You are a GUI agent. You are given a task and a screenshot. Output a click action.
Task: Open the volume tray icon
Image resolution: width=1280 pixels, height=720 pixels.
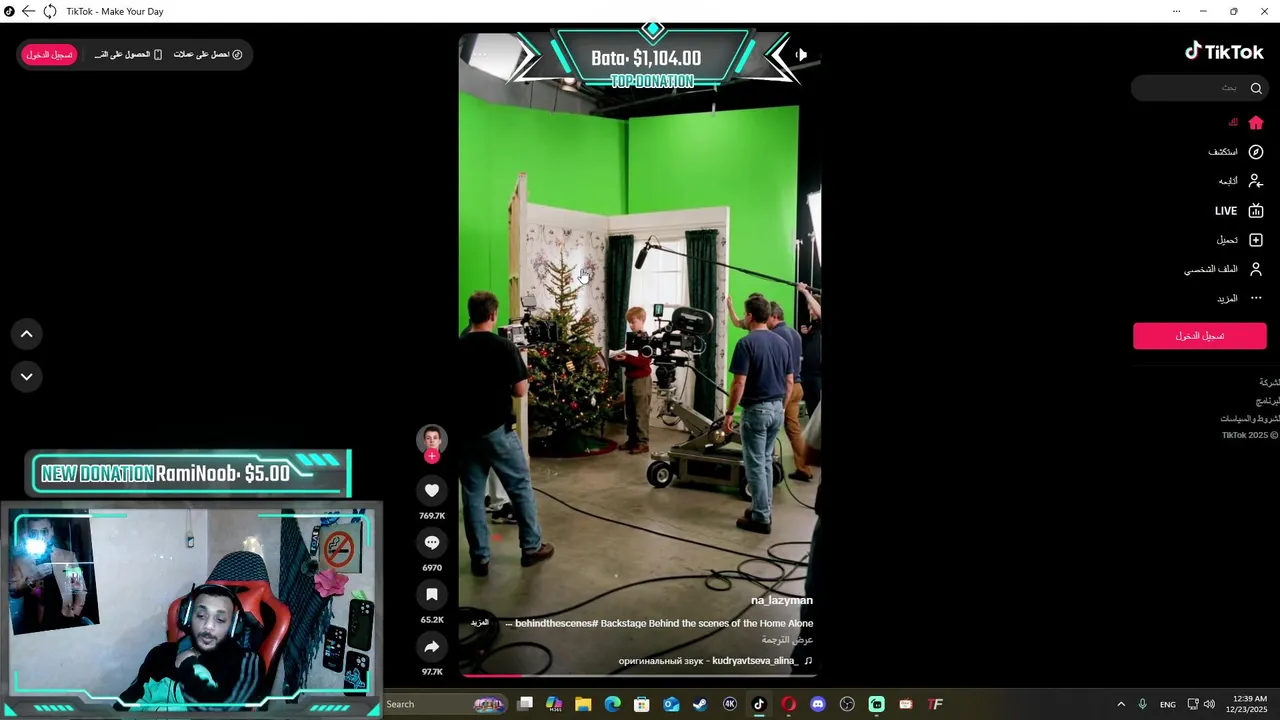[1209, 704]
